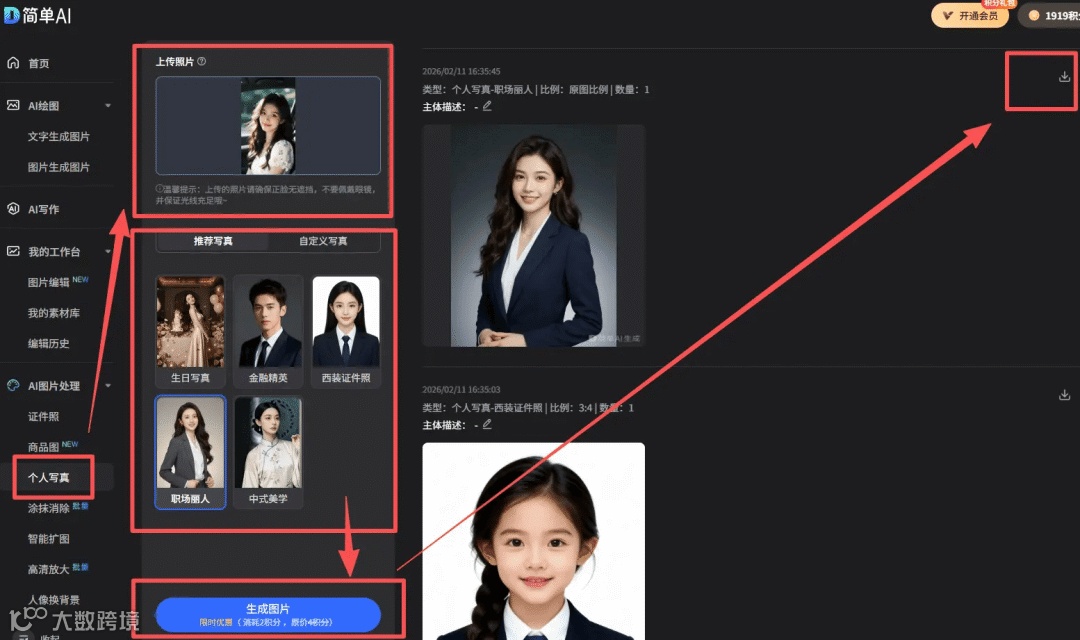Image resolution: width=1080 pixels, height=640 pixels.
Task: Select 个人写真 in sidebar
Action: (48, 477)
